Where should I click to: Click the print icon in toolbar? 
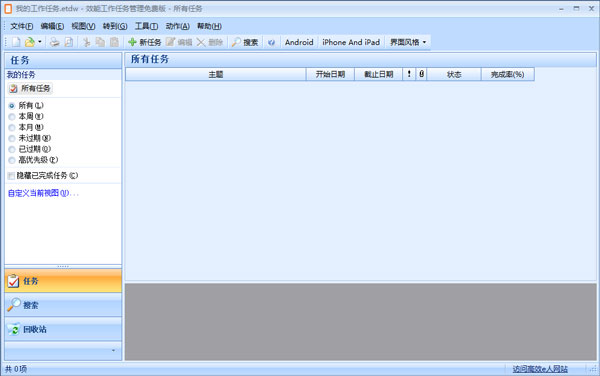pos(55,42)
